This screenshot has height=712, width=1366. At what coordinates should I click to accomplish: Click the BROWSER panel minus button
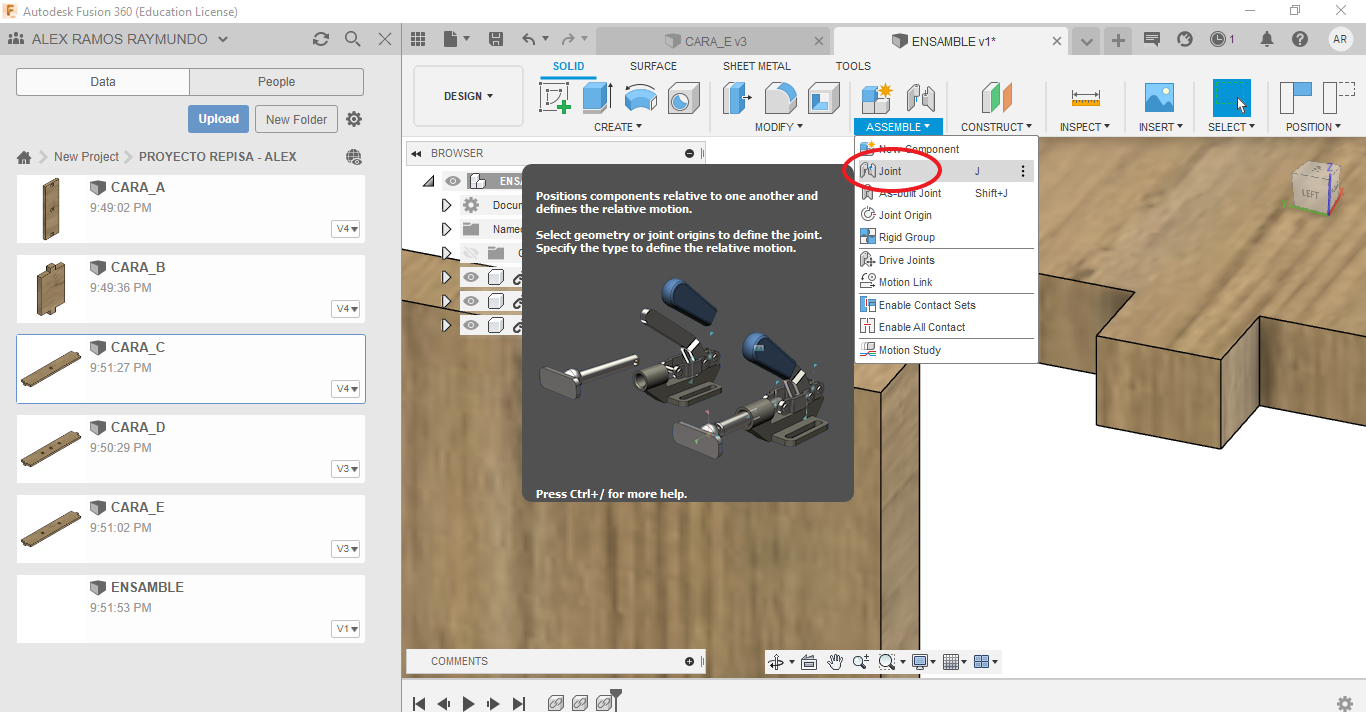(x=689, y=153)
